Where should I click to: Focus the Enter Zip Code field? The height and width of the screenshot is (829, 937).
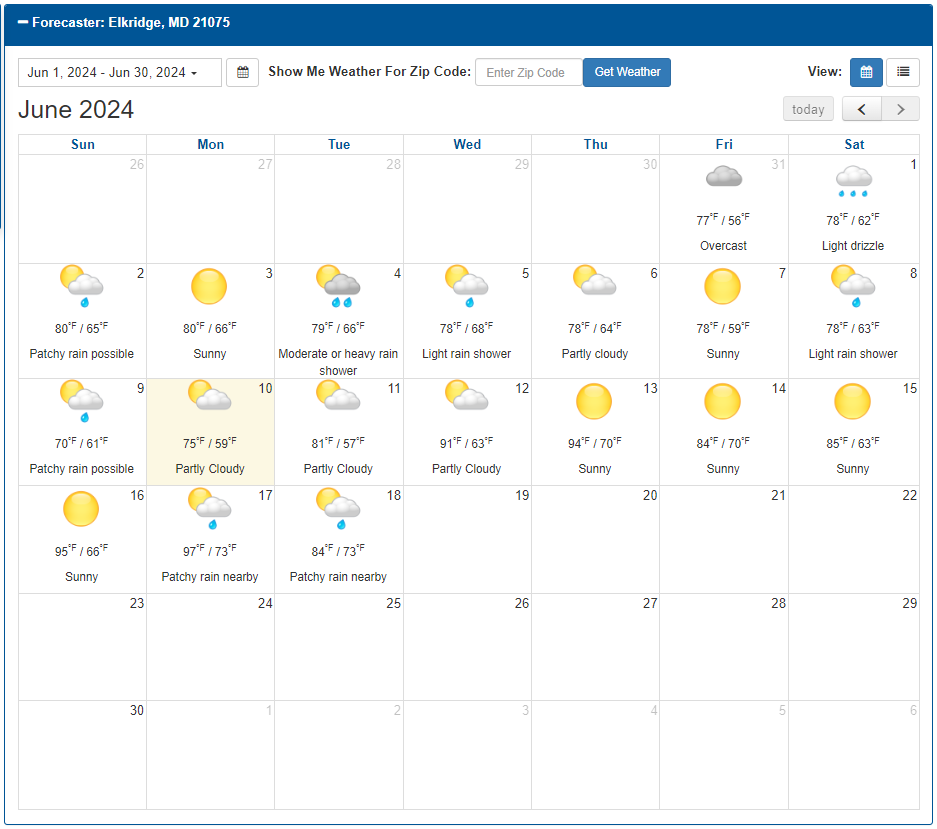tap(529, 72)
